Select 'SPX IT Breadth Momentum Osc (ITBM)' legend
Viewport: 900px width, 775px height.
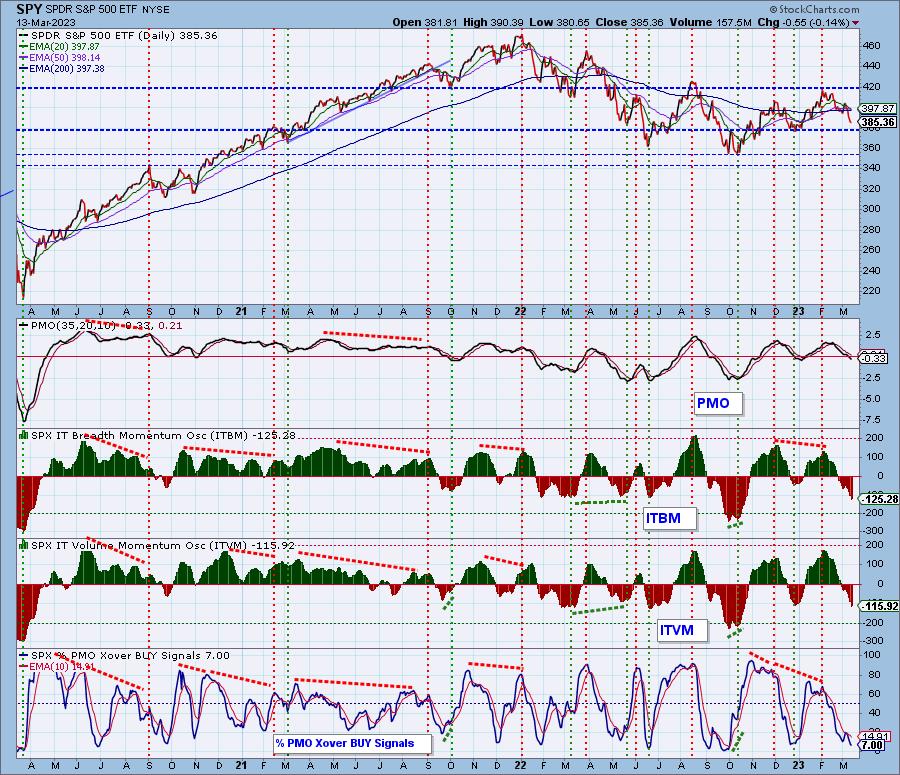coord(163,435)
